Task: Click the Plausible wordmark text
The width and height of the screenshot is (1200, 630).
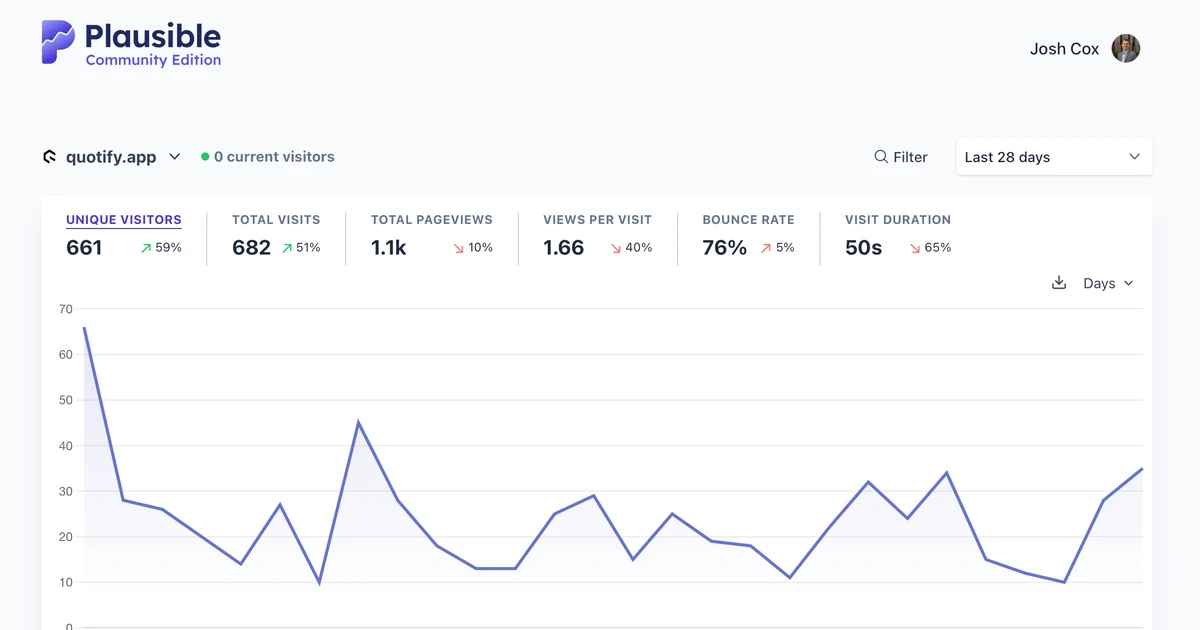Action: tap(153, 36)
